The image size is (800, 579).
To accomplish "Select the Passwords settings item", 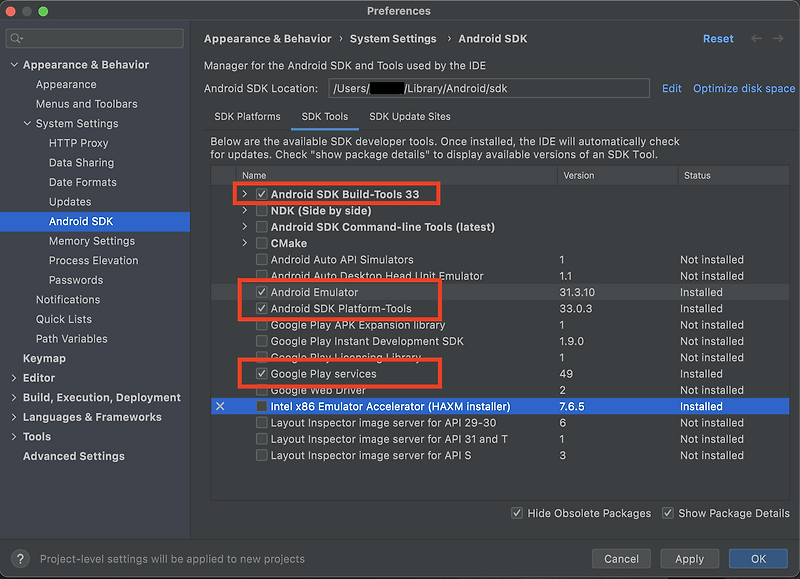I will (x=76, y=280).
